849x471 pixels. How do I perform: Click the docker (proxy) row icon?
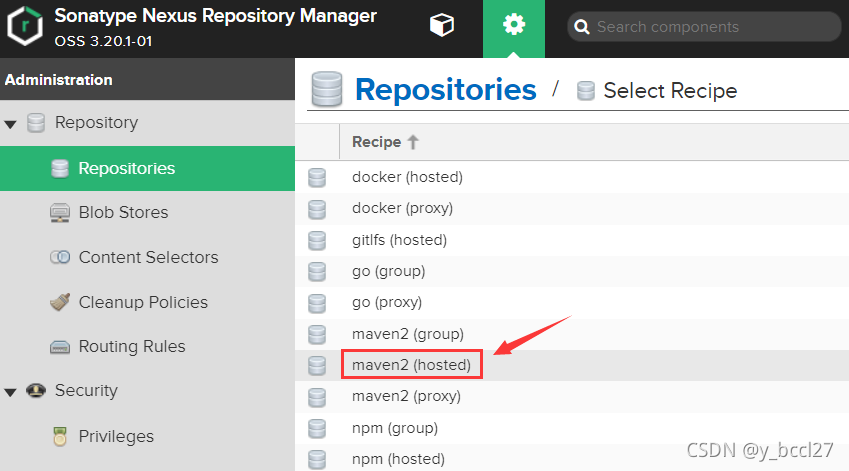pos(317,209)
